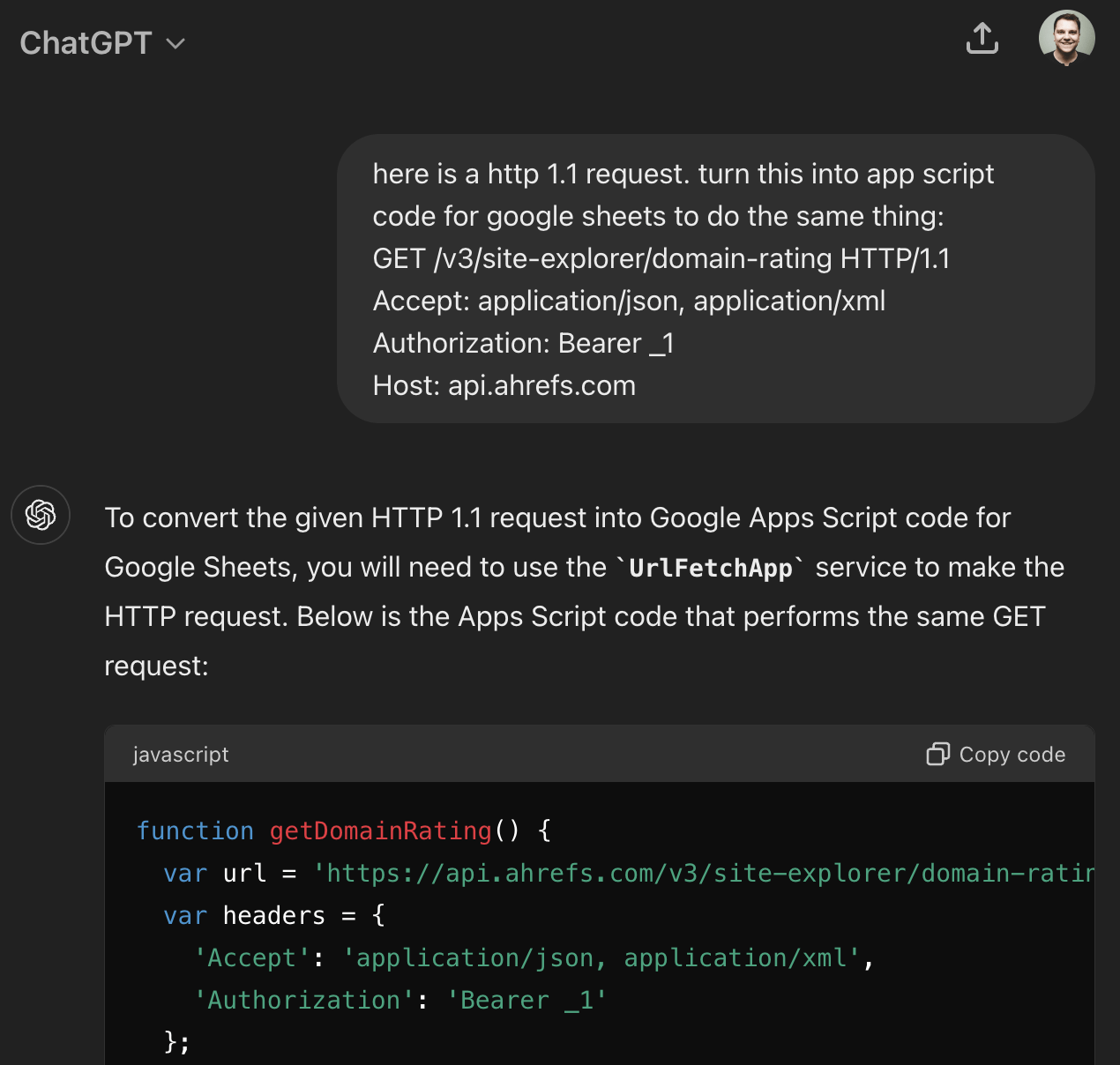The height and width of the screenshot is (1065, 1120).
Task: Expand the model picker beside ChatGPT title
Action: click(x=175, y=43)
